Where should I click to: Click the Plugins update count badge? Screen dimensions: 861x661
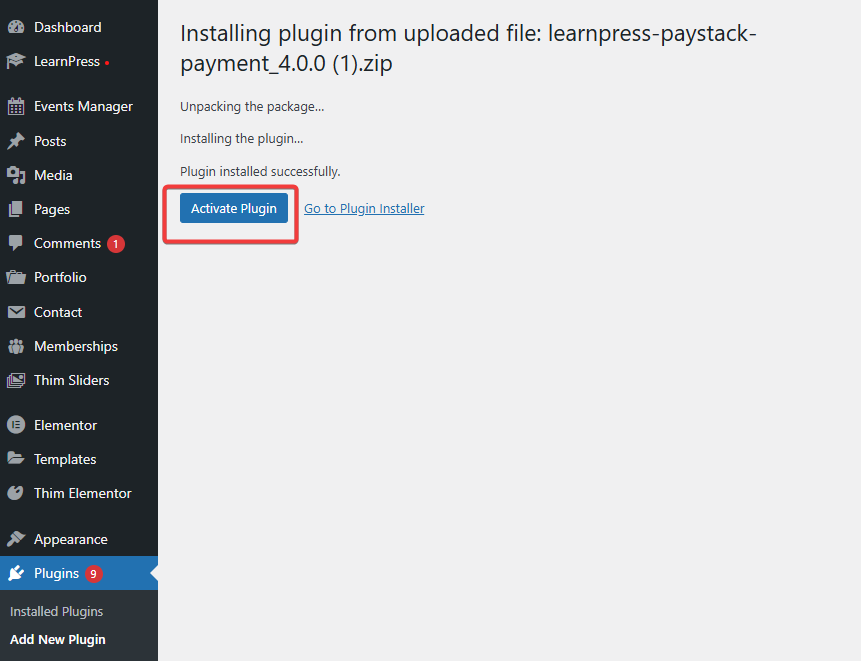click(x=94, y=574)
